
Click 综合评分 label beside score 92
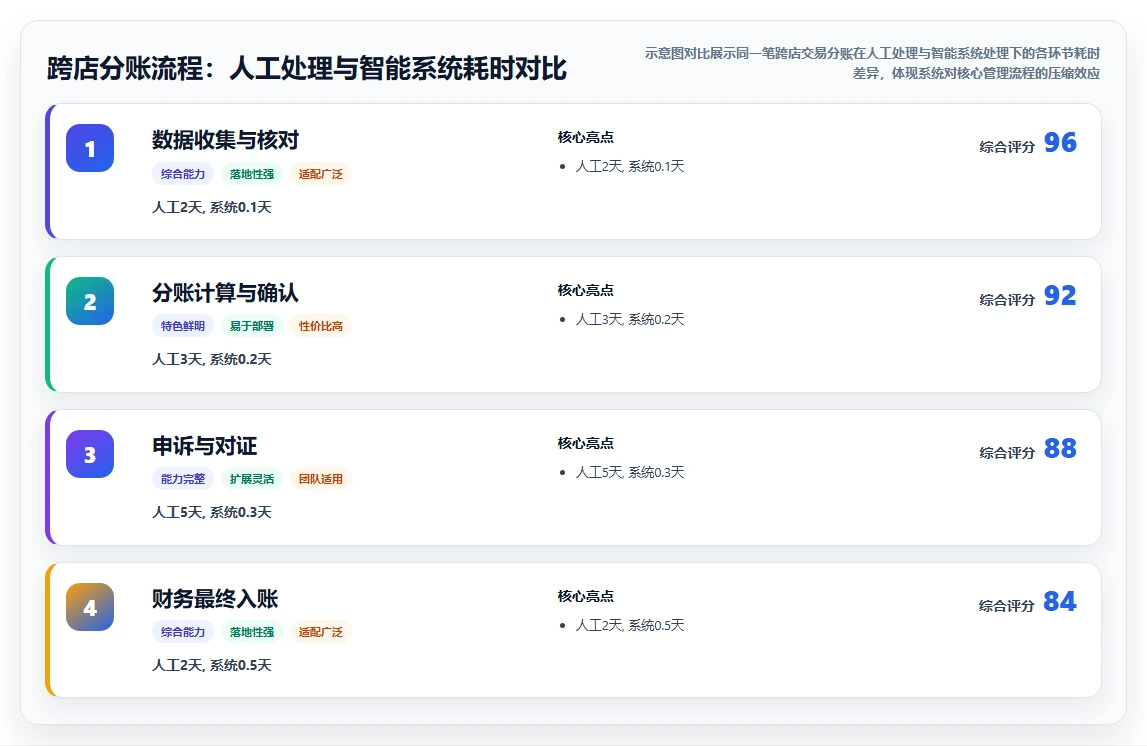[x=1007, y=300]
